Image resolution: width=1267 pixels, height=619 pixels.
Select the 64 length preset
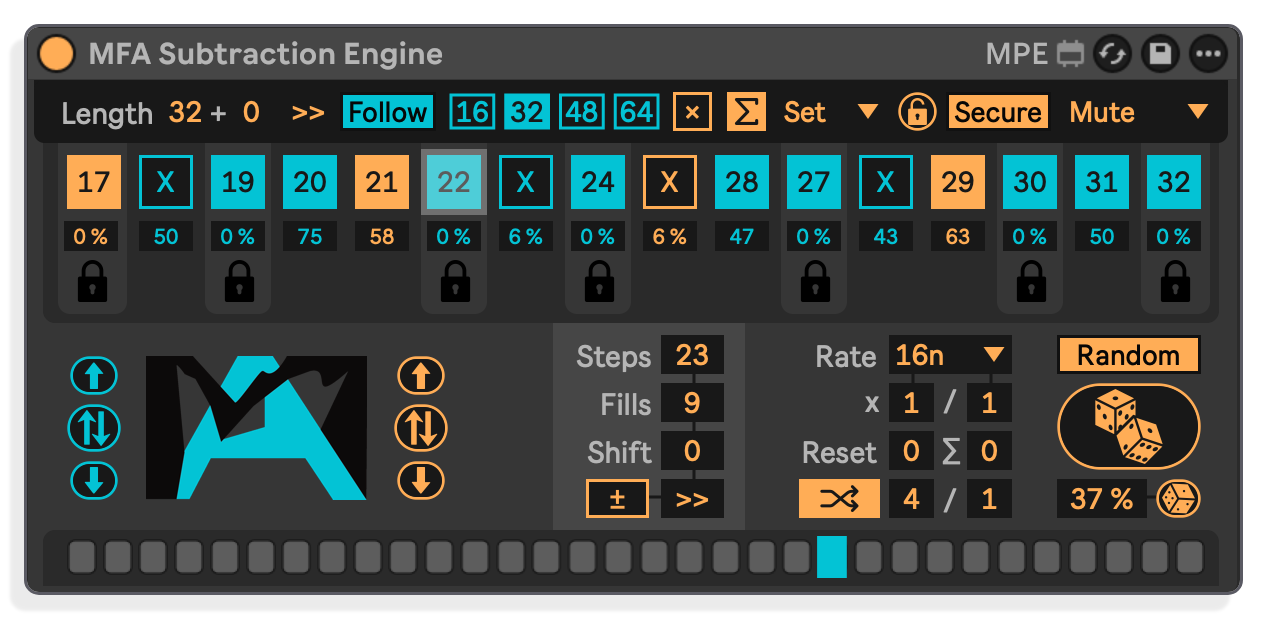click(x=637, y=112)
